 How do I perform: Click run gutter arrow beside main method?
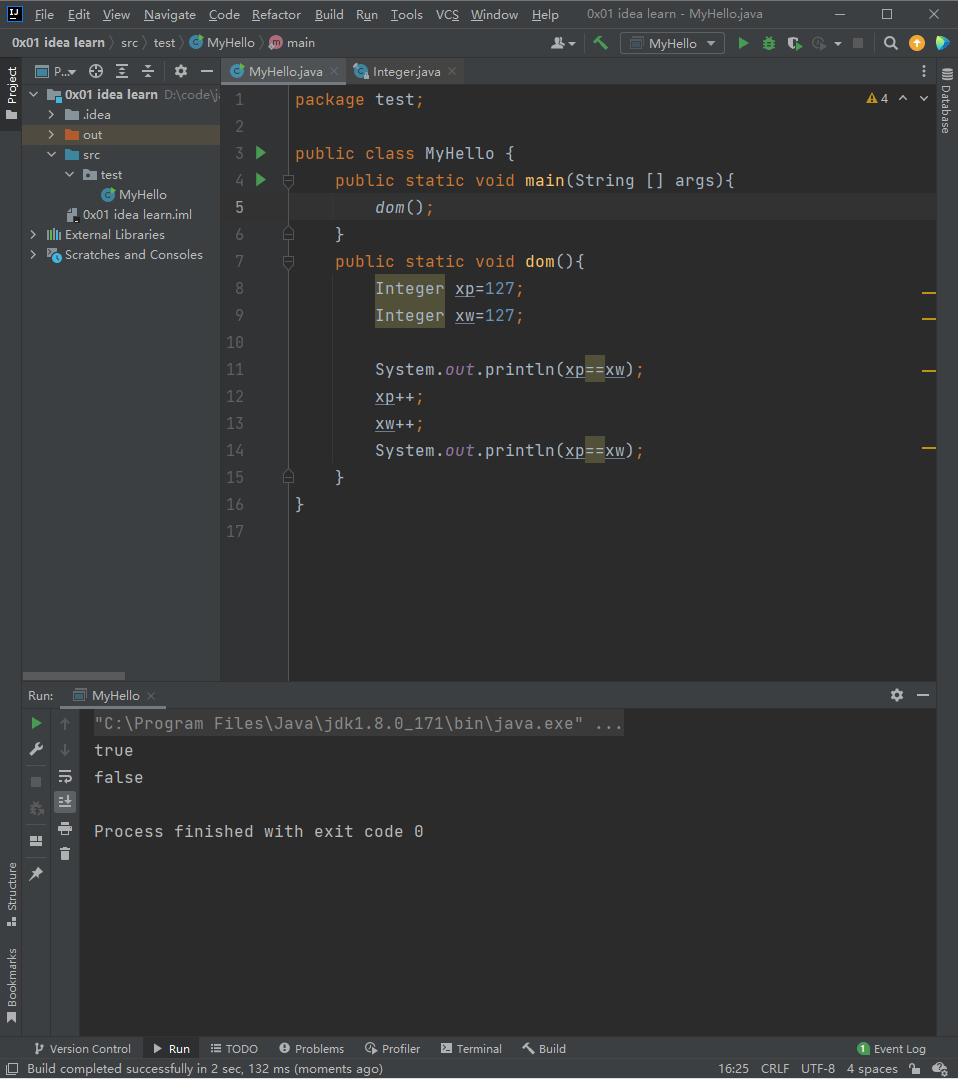click(x=261, y=180)
